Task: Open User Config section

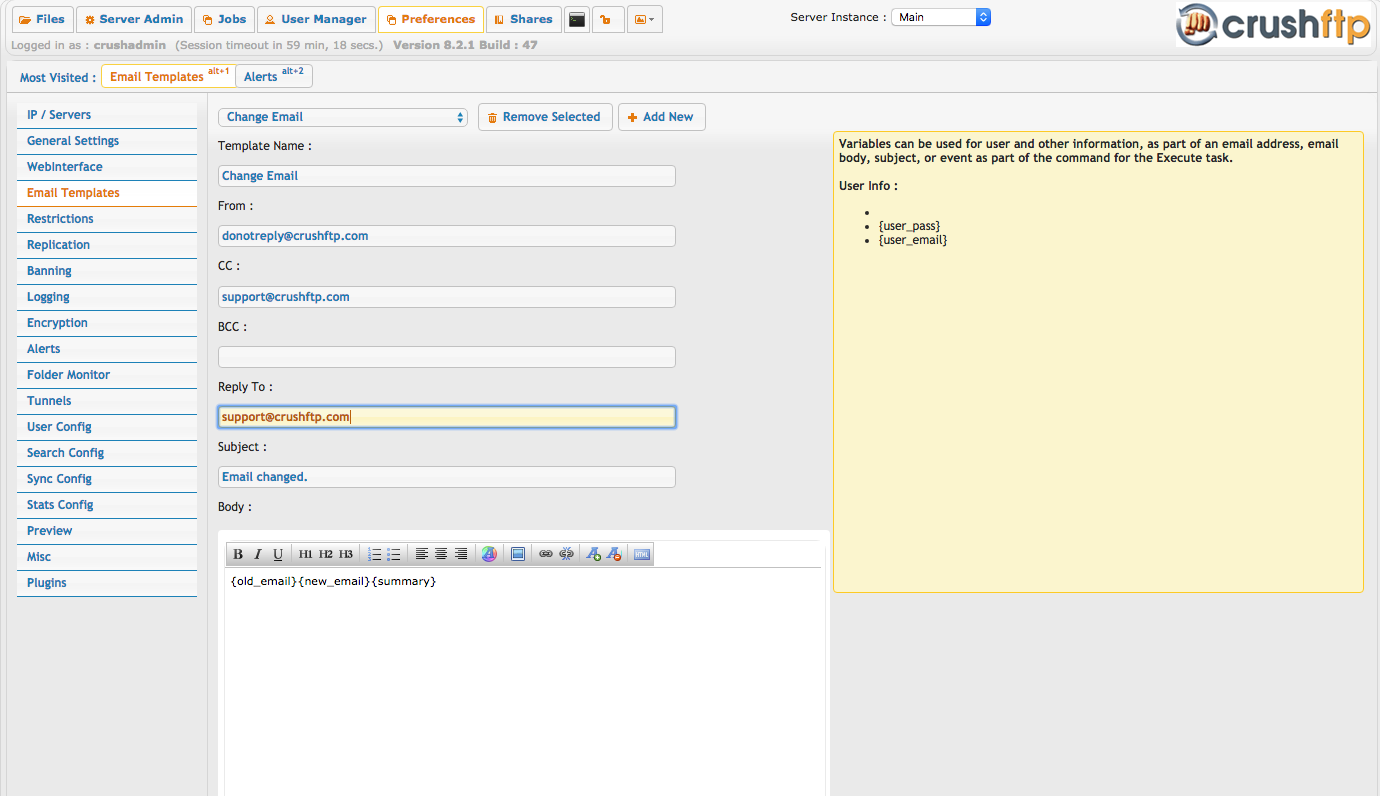Action: [107, 427]
